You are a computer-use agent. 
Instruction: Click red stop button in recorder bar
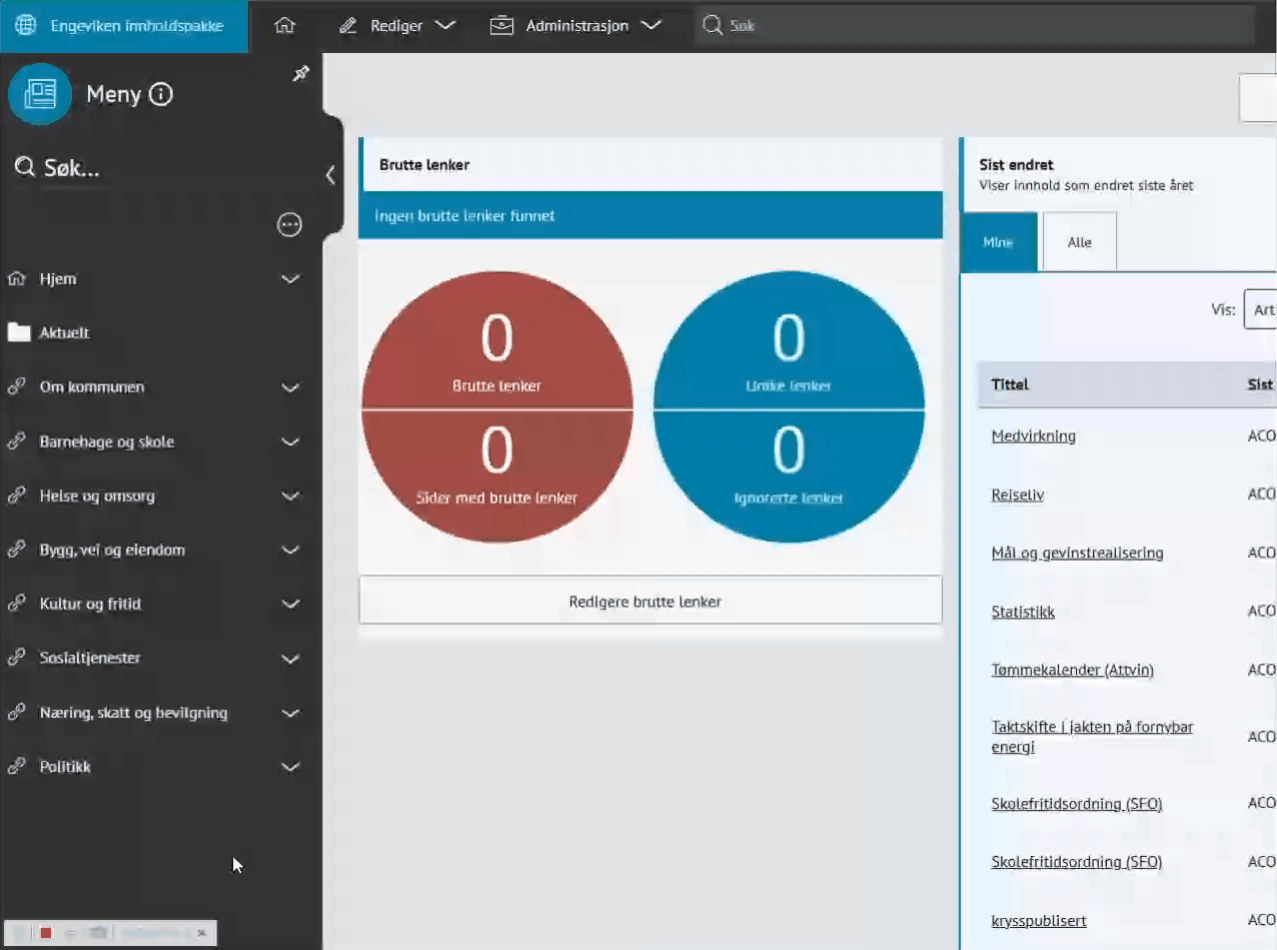pos(46,932)
